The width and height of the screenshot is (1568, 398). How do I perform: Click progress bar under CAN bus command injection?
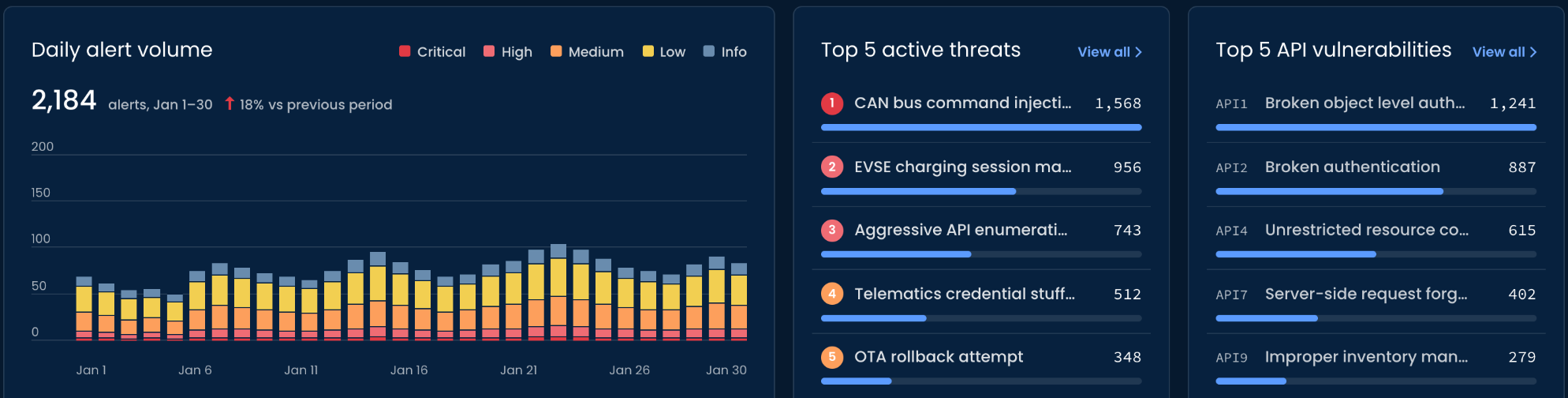pos(981,127)
